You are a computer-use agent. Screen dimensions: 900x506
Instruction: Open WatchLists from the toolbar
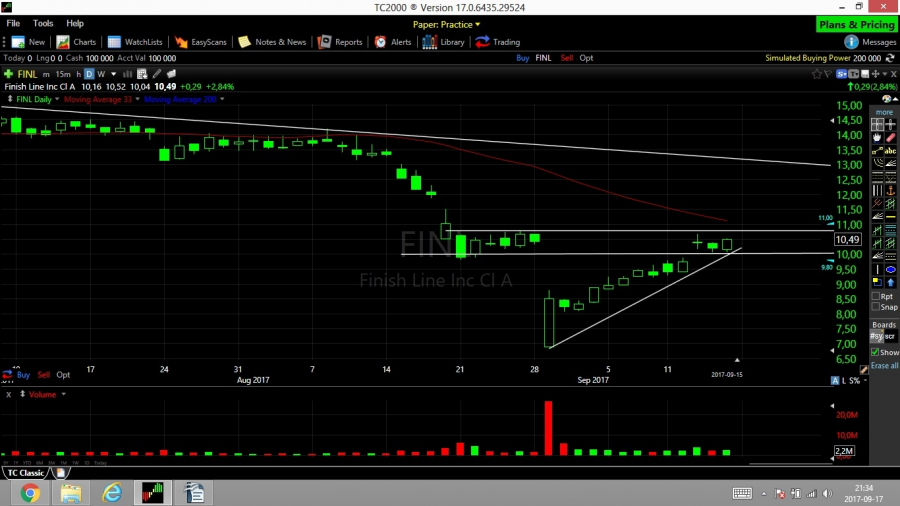point(135,42)
